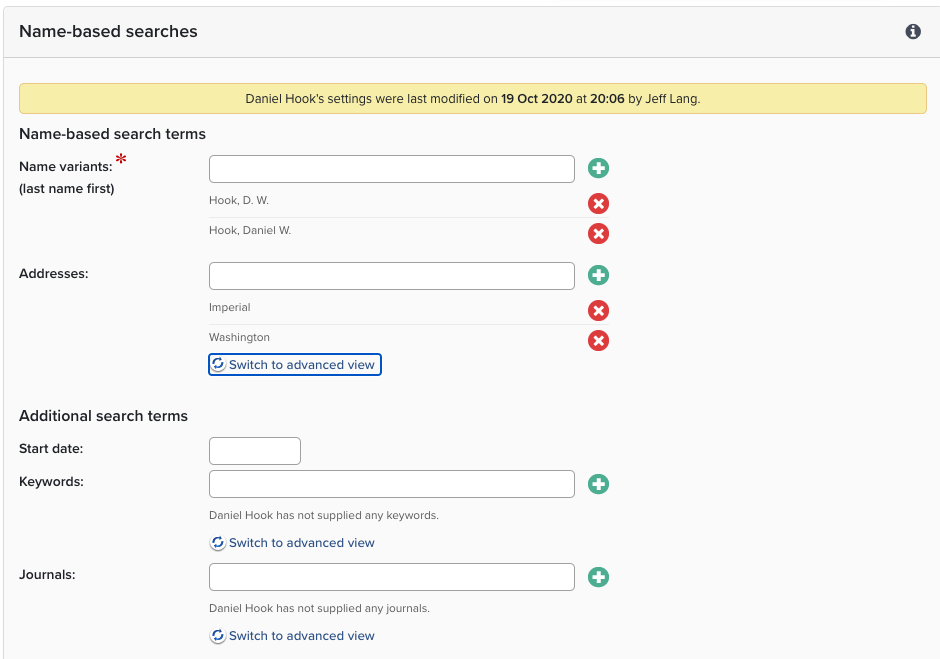Viewport: 940px width, 659px height.
Task: Delete the 'Hook, Daniel W.' name variant
Action: click(598, 234)
